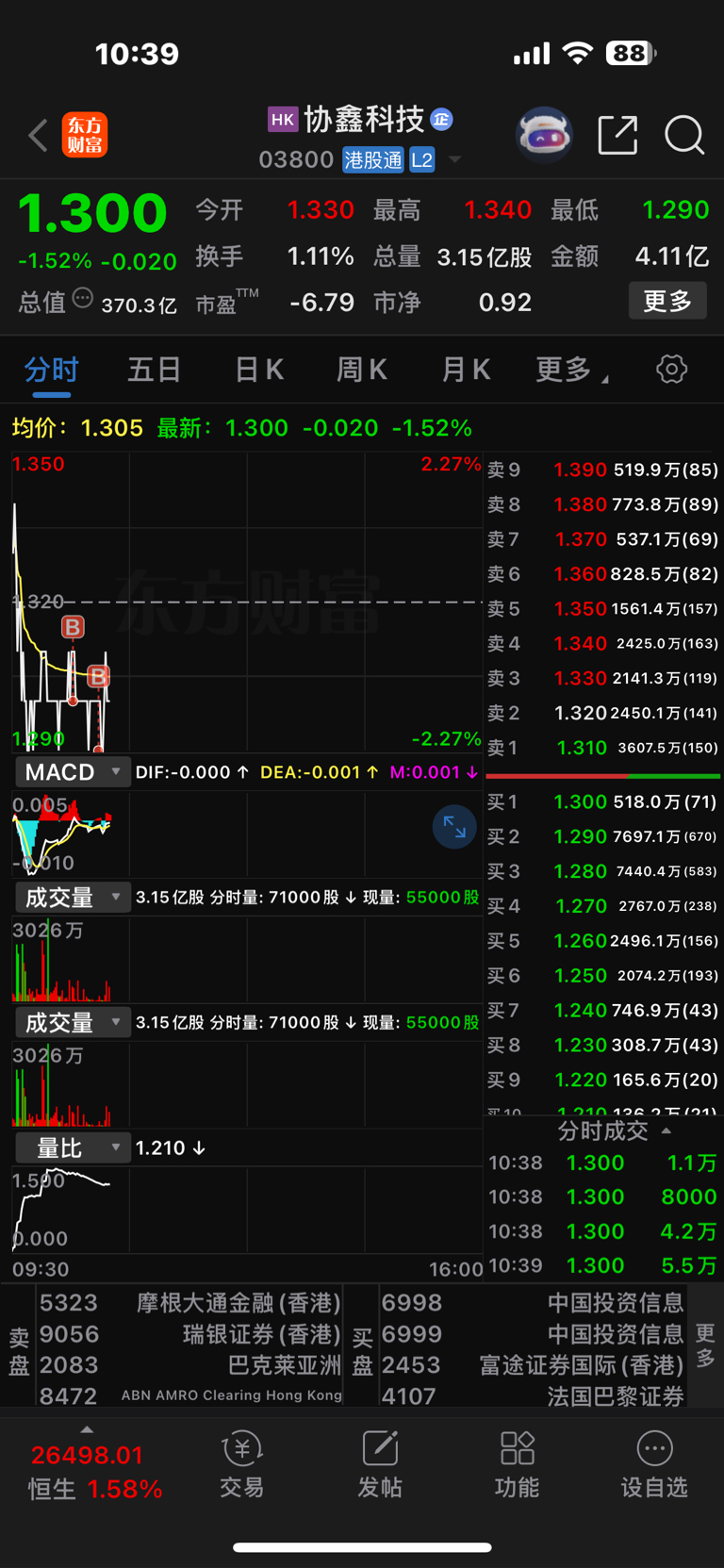Image resolution: width=724 pixels, height=1568 pixels.
Task: Open the second 成交量 indicator dropdown
Action: click(x=73, y=1022)
